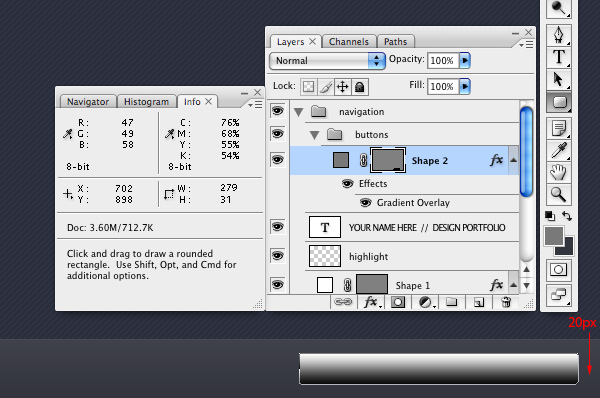The width and height of the screenshot is (600, 398).
Task: Select the Zoom magnifier tool
Action: coord(559,194)
